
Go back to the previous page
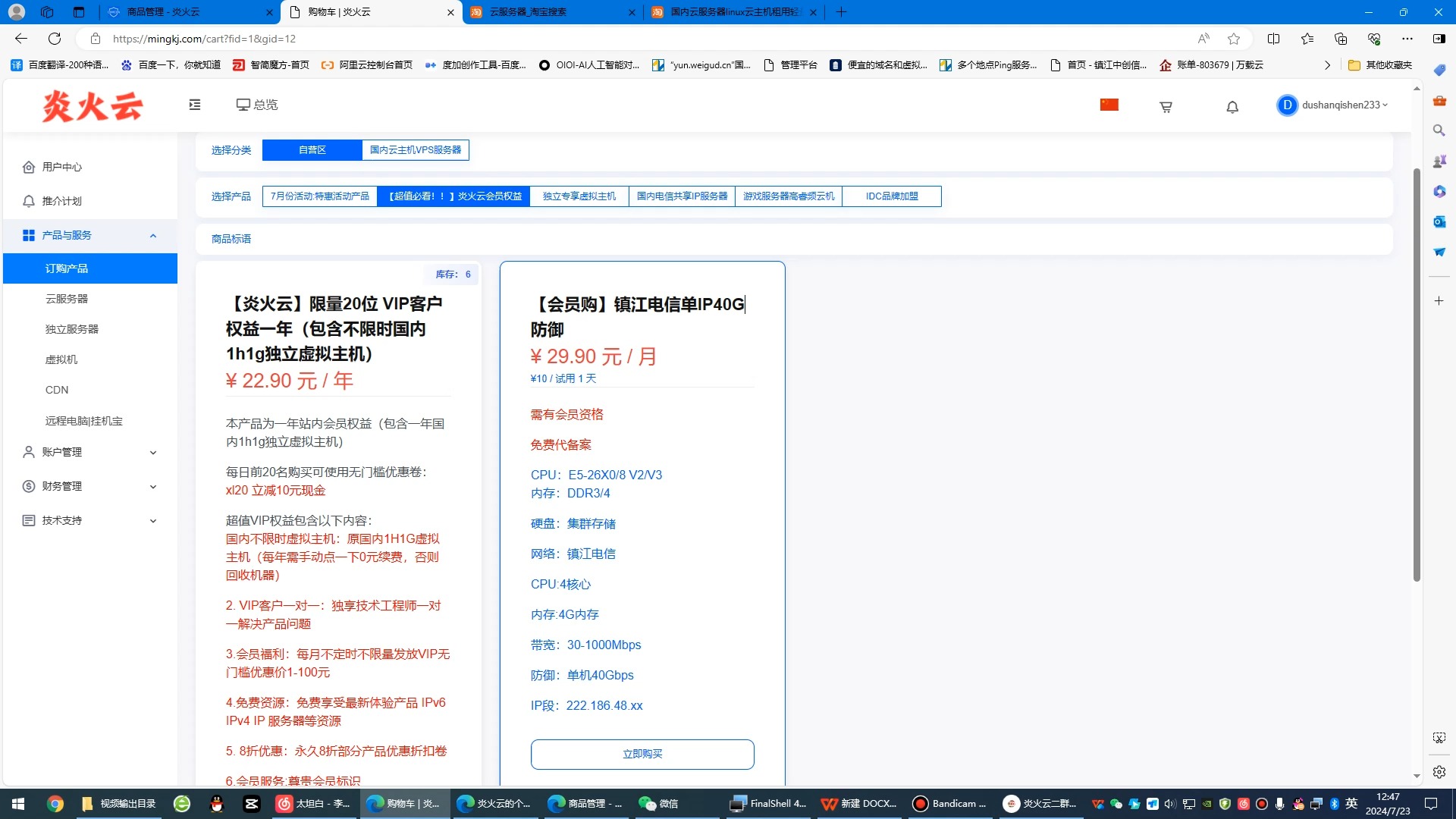click(21, 39)
